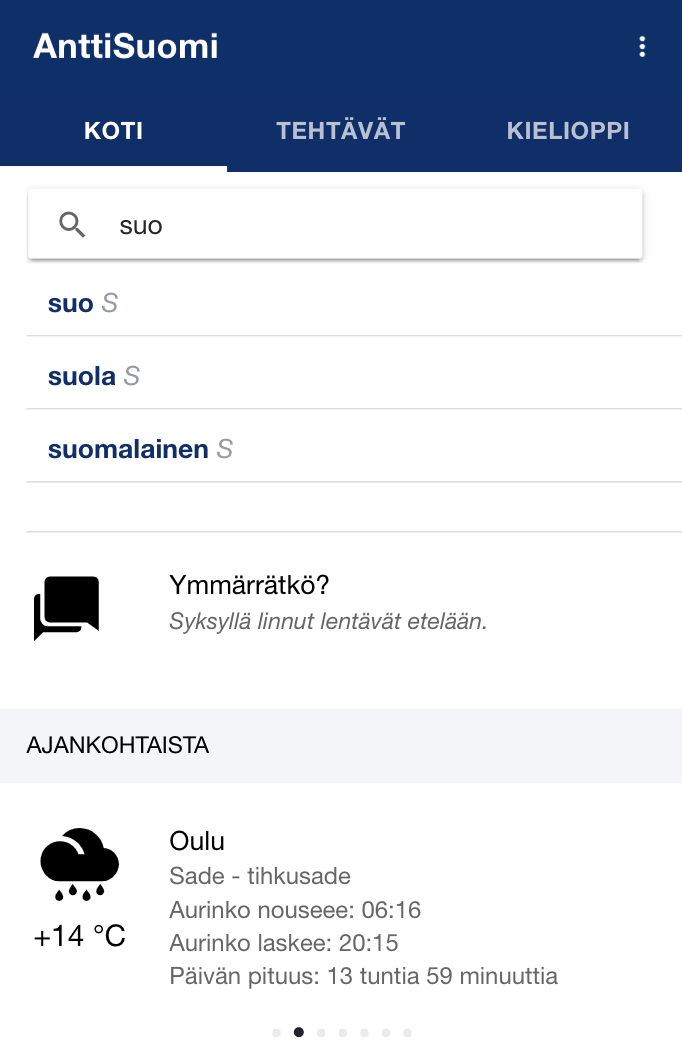
Task: Click the sentence "Syksyllä linnut lentävät etelään"
Action: point(328,621)
